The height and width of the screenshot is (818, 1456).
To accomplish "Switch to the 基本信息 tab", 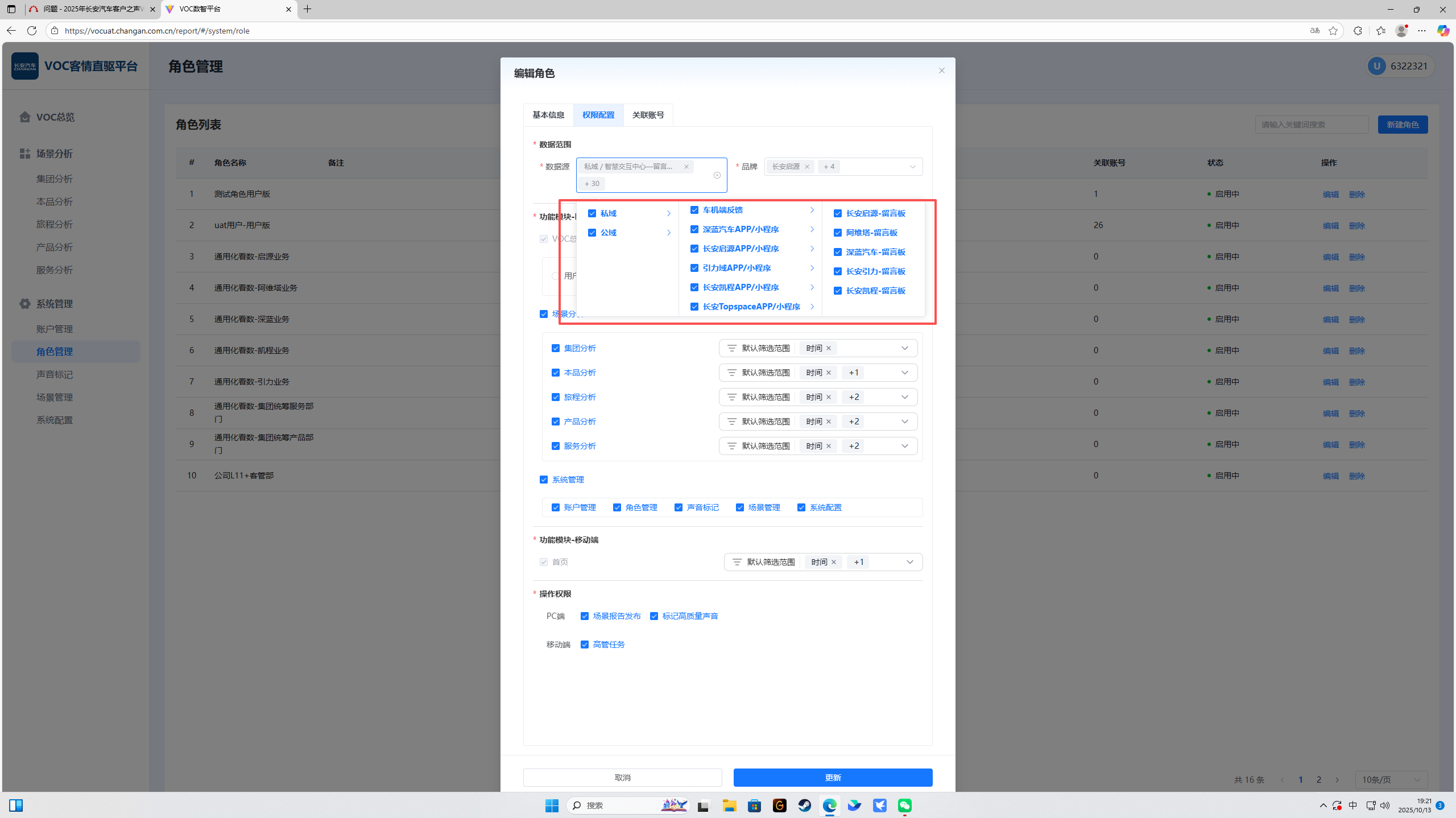I will pyautogui.click(x=548, y=115).
